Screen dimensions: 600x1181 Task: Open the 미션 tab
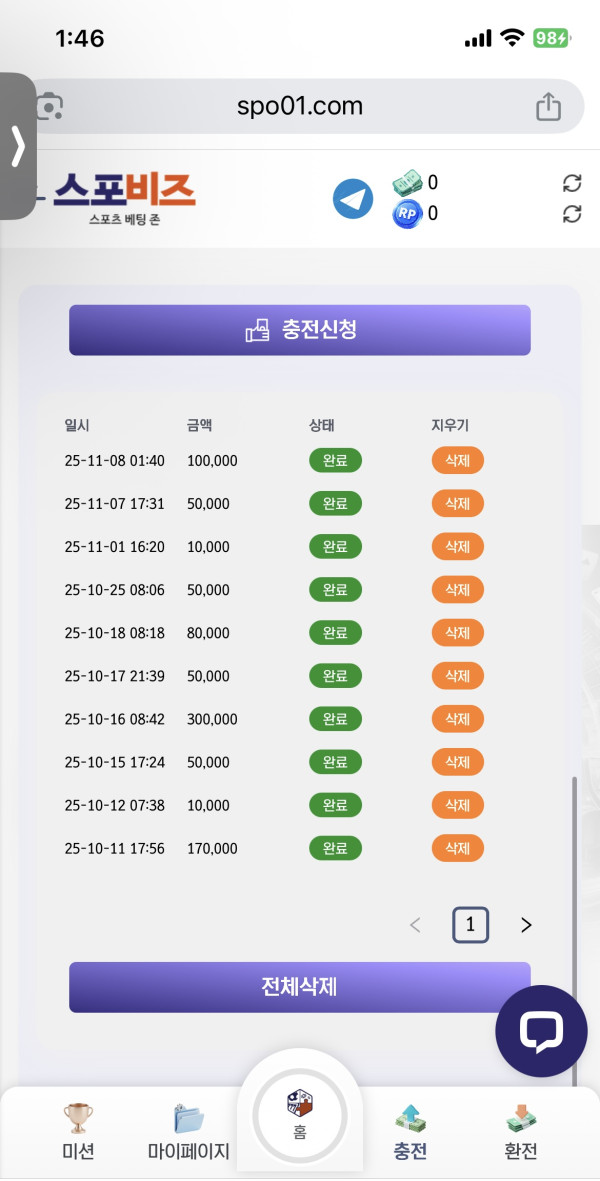[78, 1130]
